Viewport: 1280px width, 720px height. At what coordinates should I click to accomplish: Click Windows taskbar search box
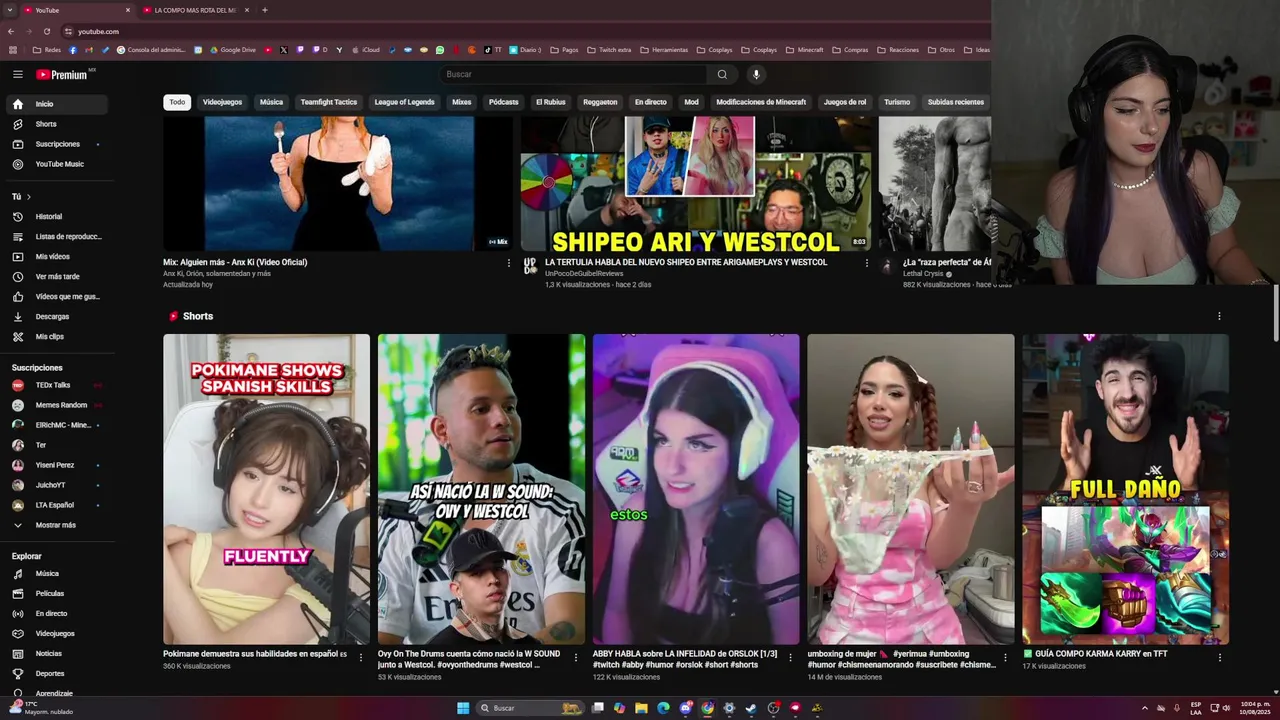[530, 708]
